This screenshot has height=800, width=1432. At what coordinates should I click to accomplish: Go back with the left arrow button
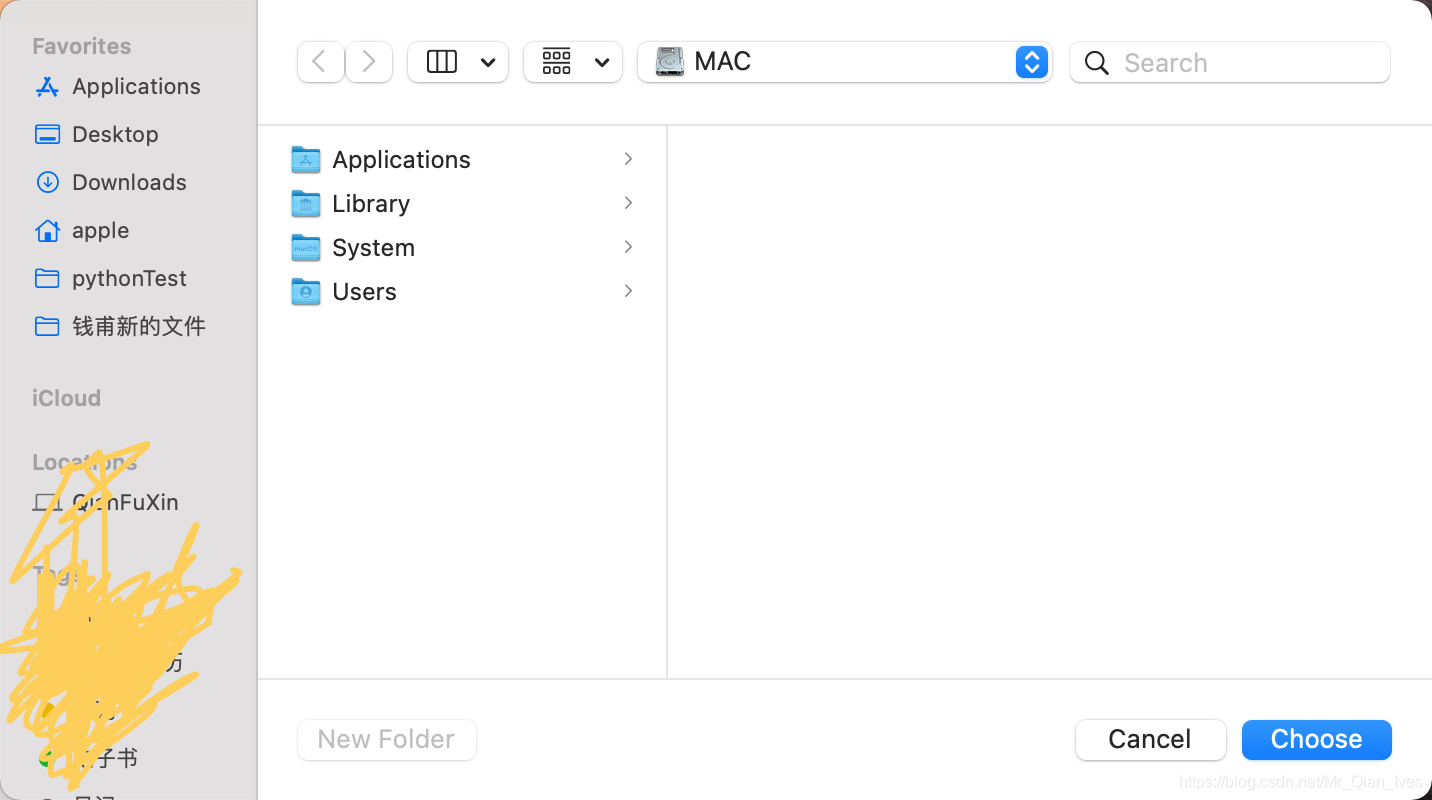tap(320, 62)
